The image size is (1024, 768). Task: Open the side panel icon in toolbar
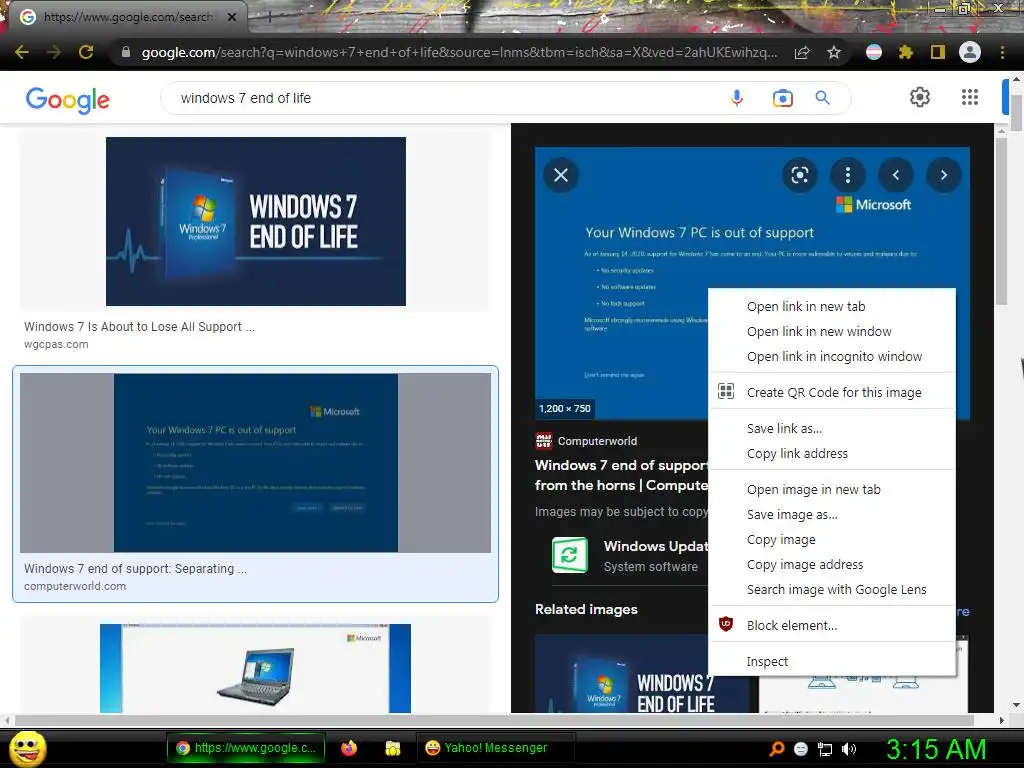click(938, 52)
